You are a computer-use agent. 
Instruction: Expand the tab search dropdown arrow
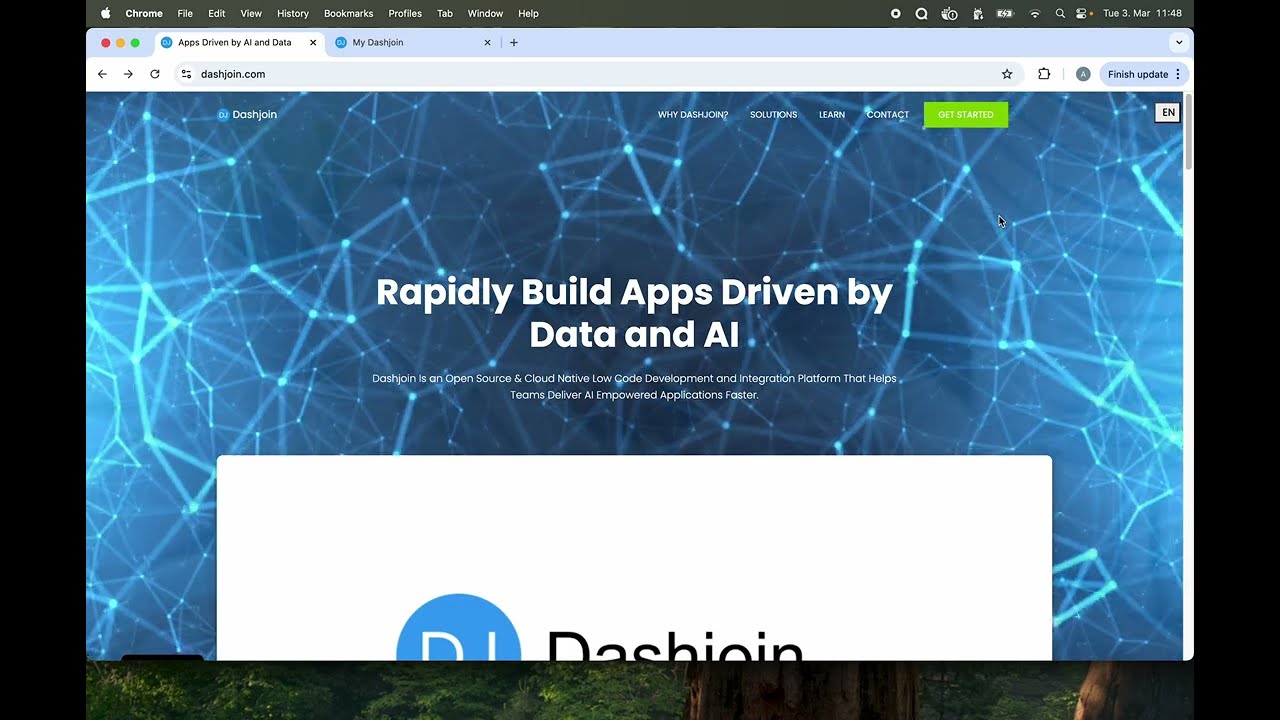1179,43
